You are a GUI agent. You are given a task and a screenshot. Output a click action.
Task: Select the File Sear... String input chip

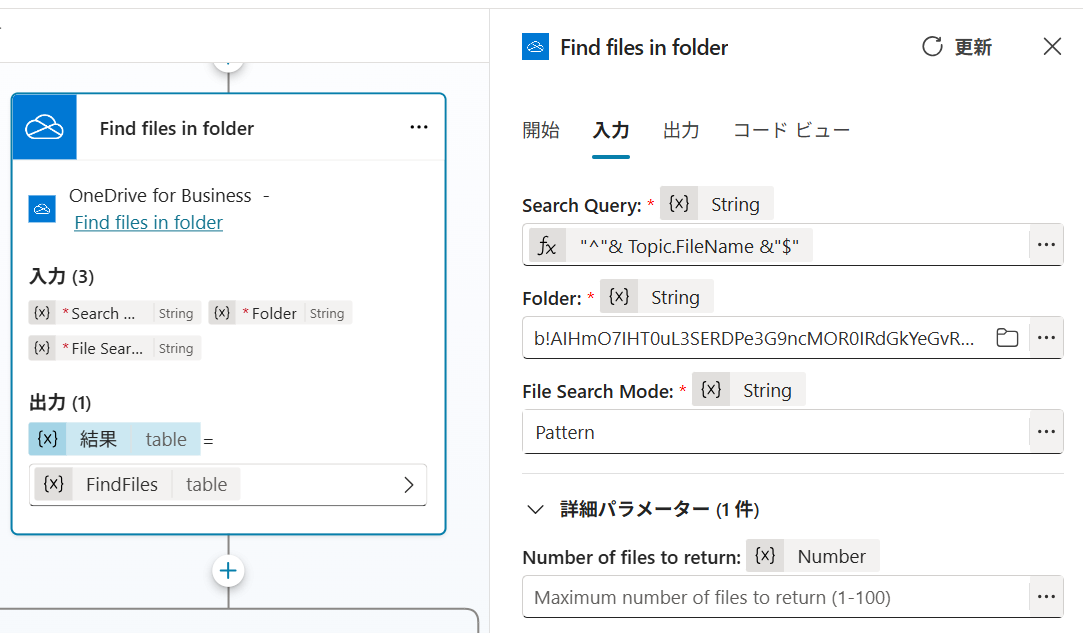coord(115,348)
